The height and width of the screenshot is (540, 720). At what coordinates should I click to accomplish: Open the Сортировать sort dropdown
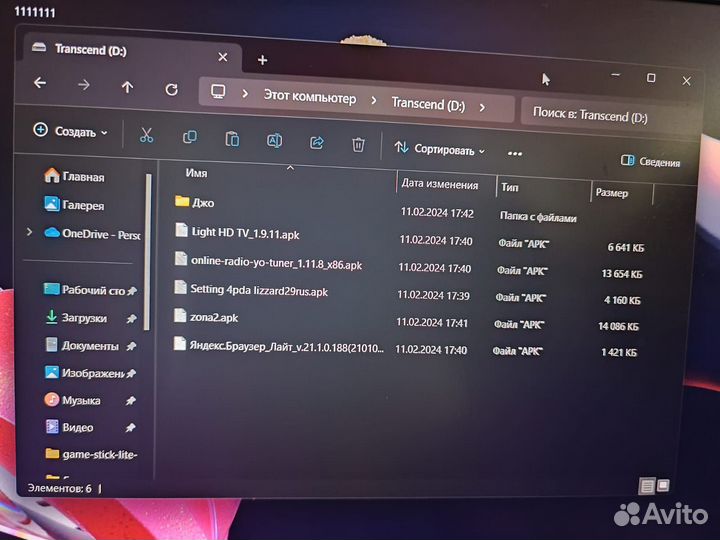(439, 149)
